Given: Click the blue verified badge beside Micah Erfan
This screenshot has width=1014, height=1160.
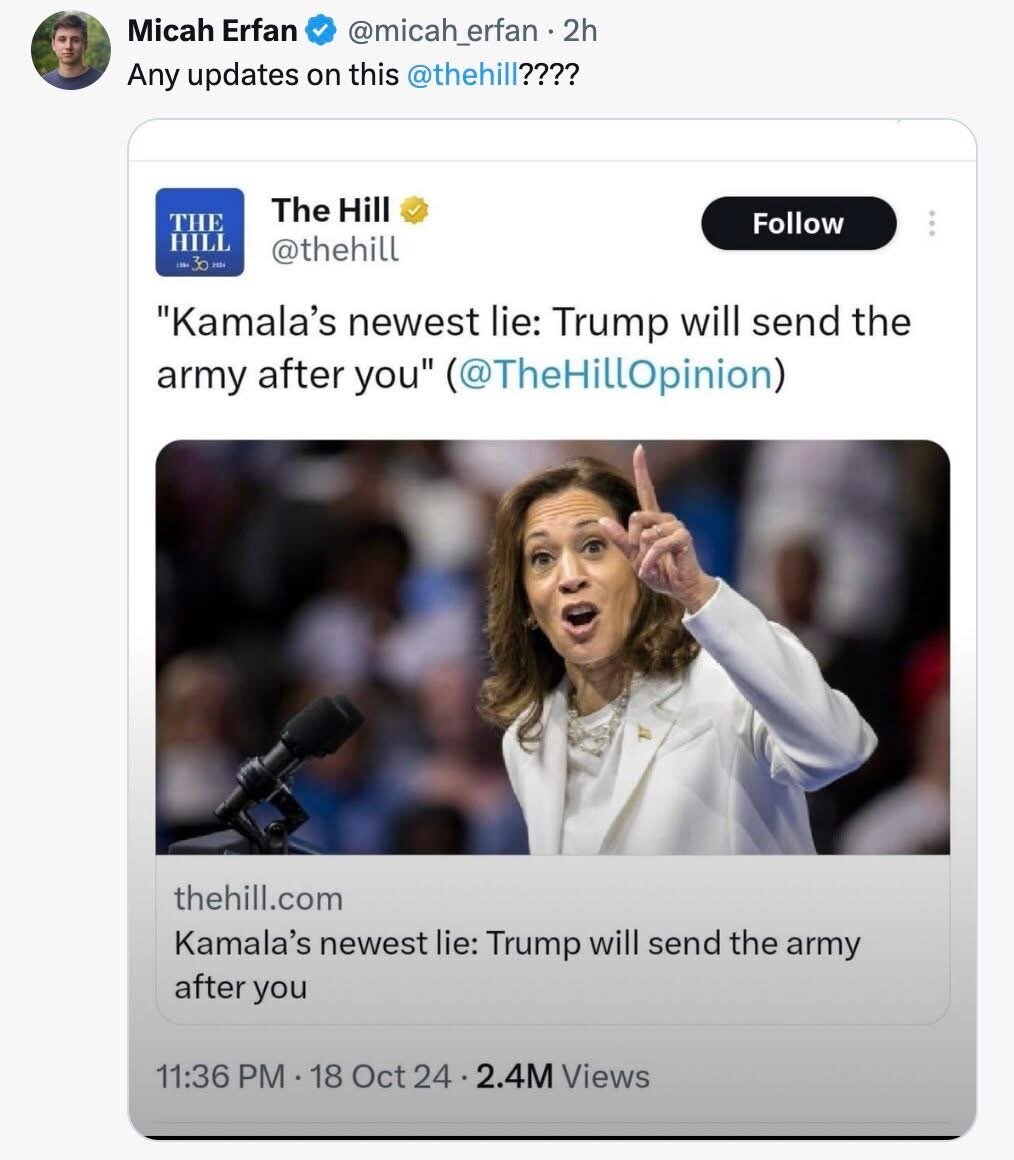Looking at the screenshot, I should point(320,32).
